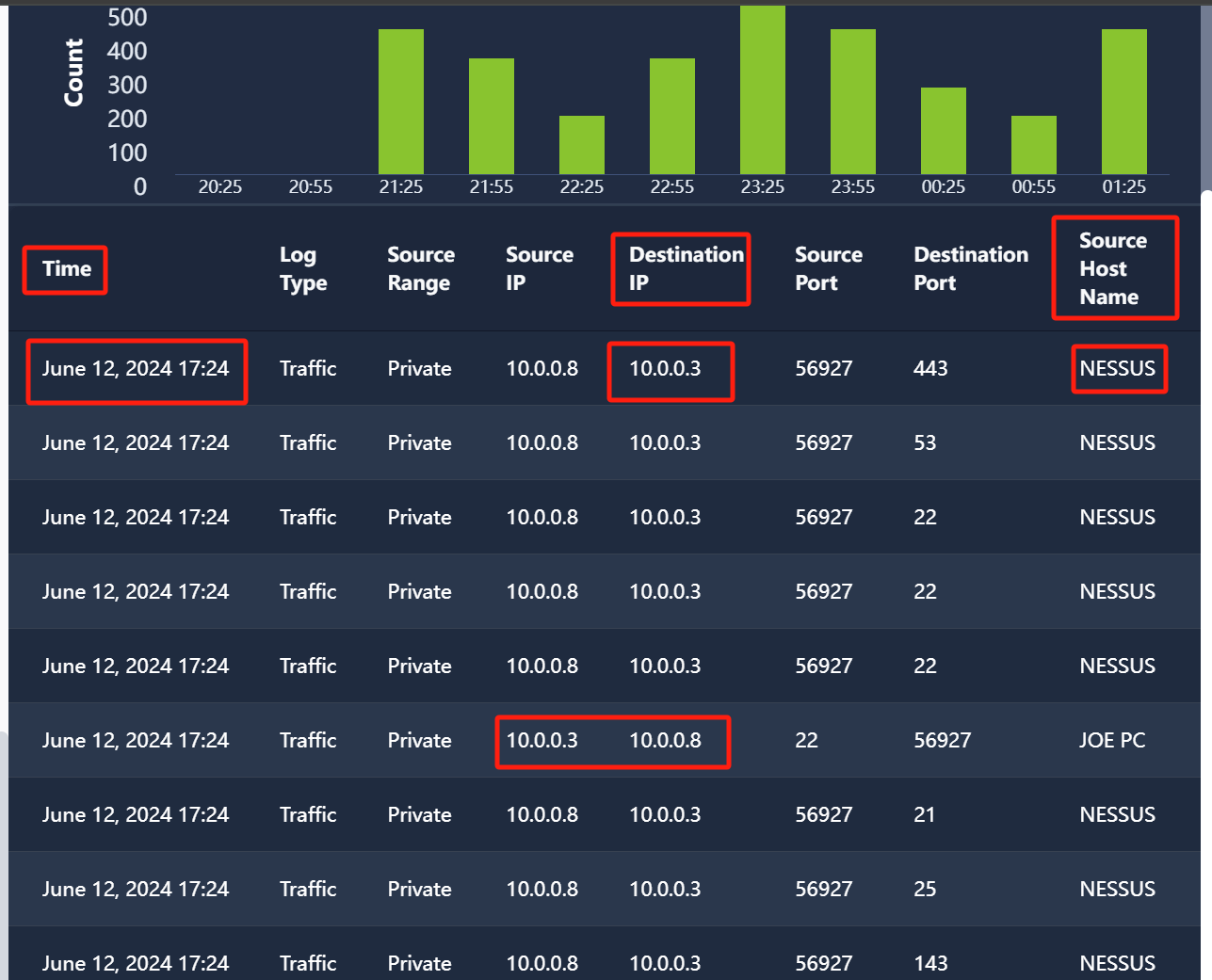Click the Log Type column header
The image size is (1212, 980).
pos(303,269)
